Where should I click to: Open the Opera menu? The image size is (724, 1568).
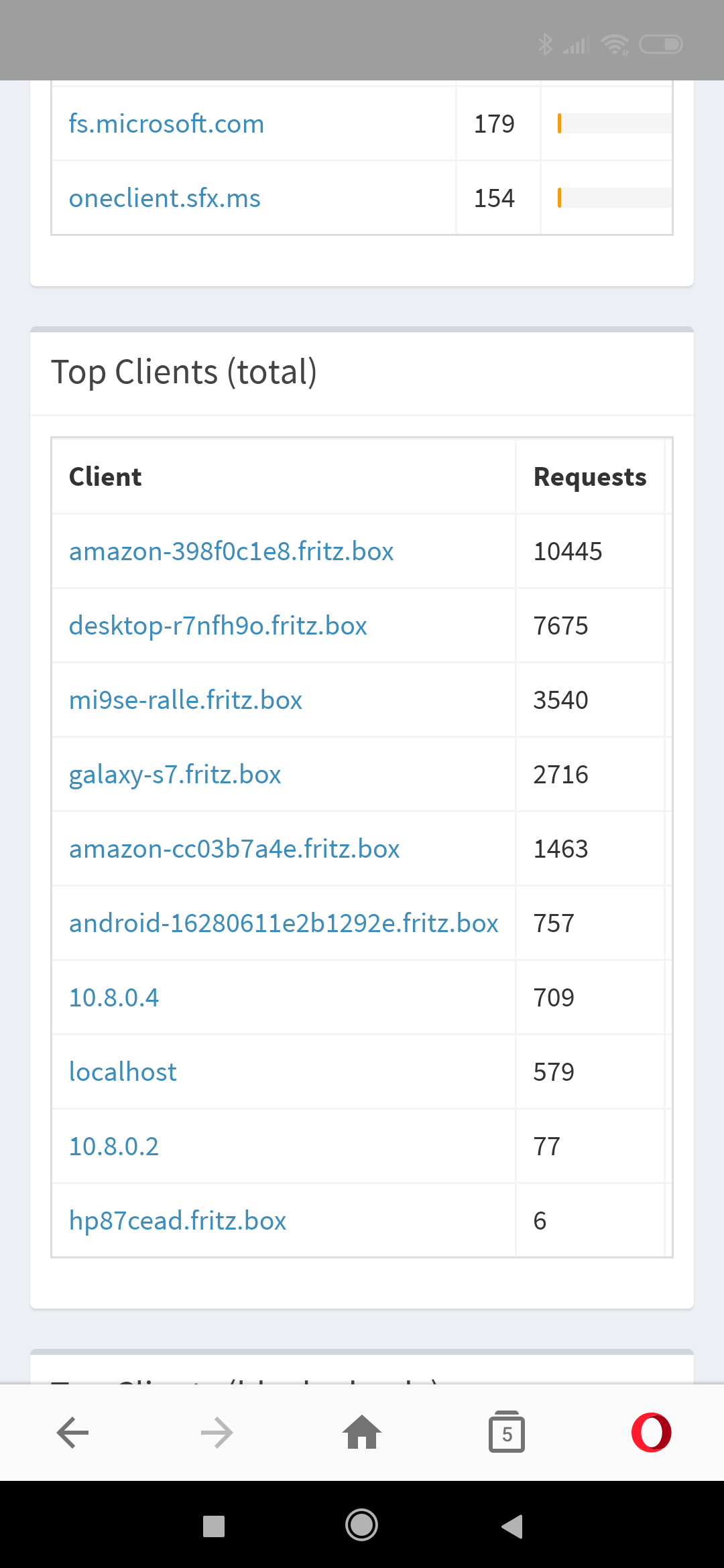pos(651,1433)
